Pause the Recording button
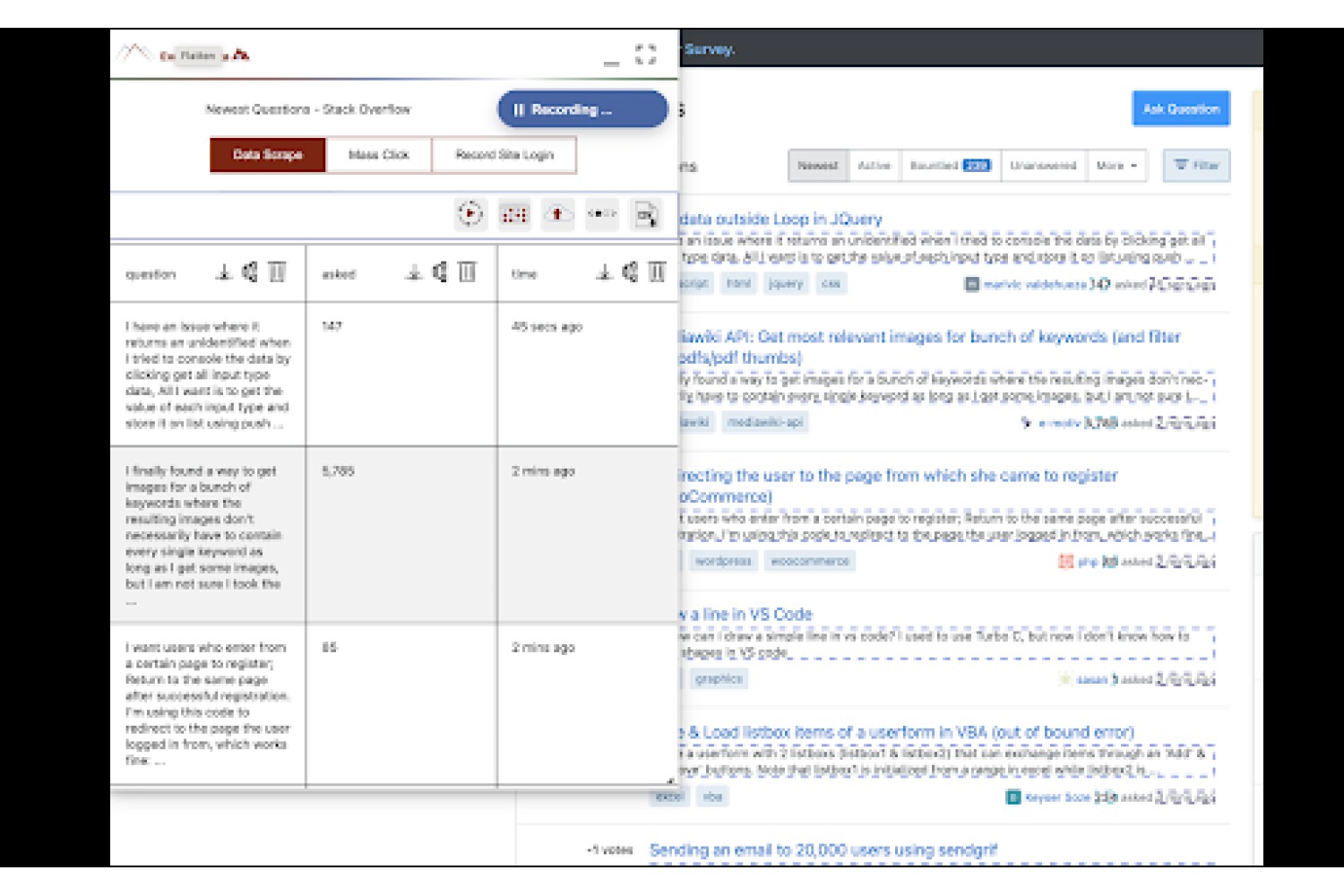Screen dimensions: 1344x896 582,109
